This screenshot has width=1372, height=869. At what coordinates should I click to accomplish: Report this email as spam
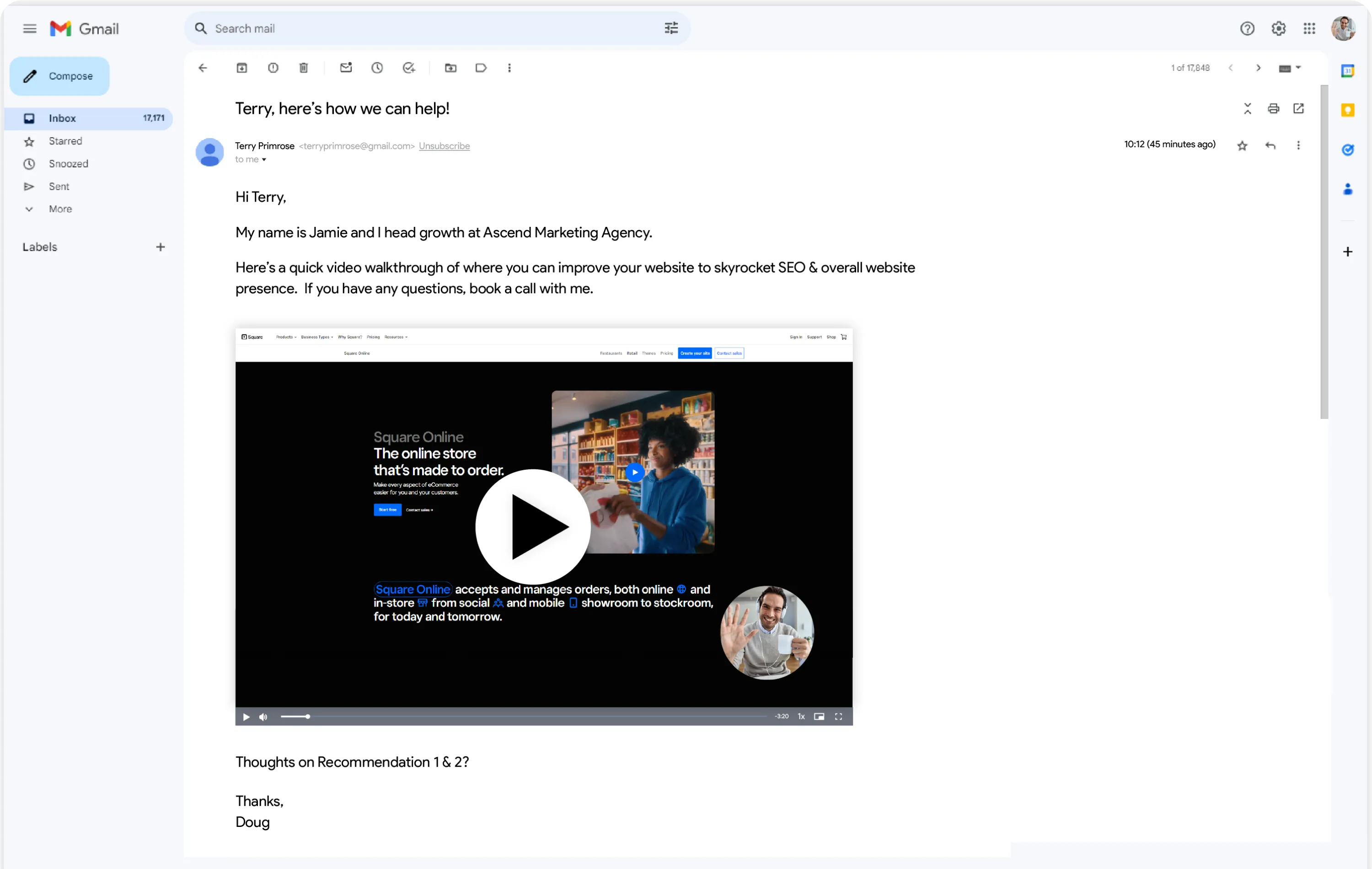pos(273,68)
